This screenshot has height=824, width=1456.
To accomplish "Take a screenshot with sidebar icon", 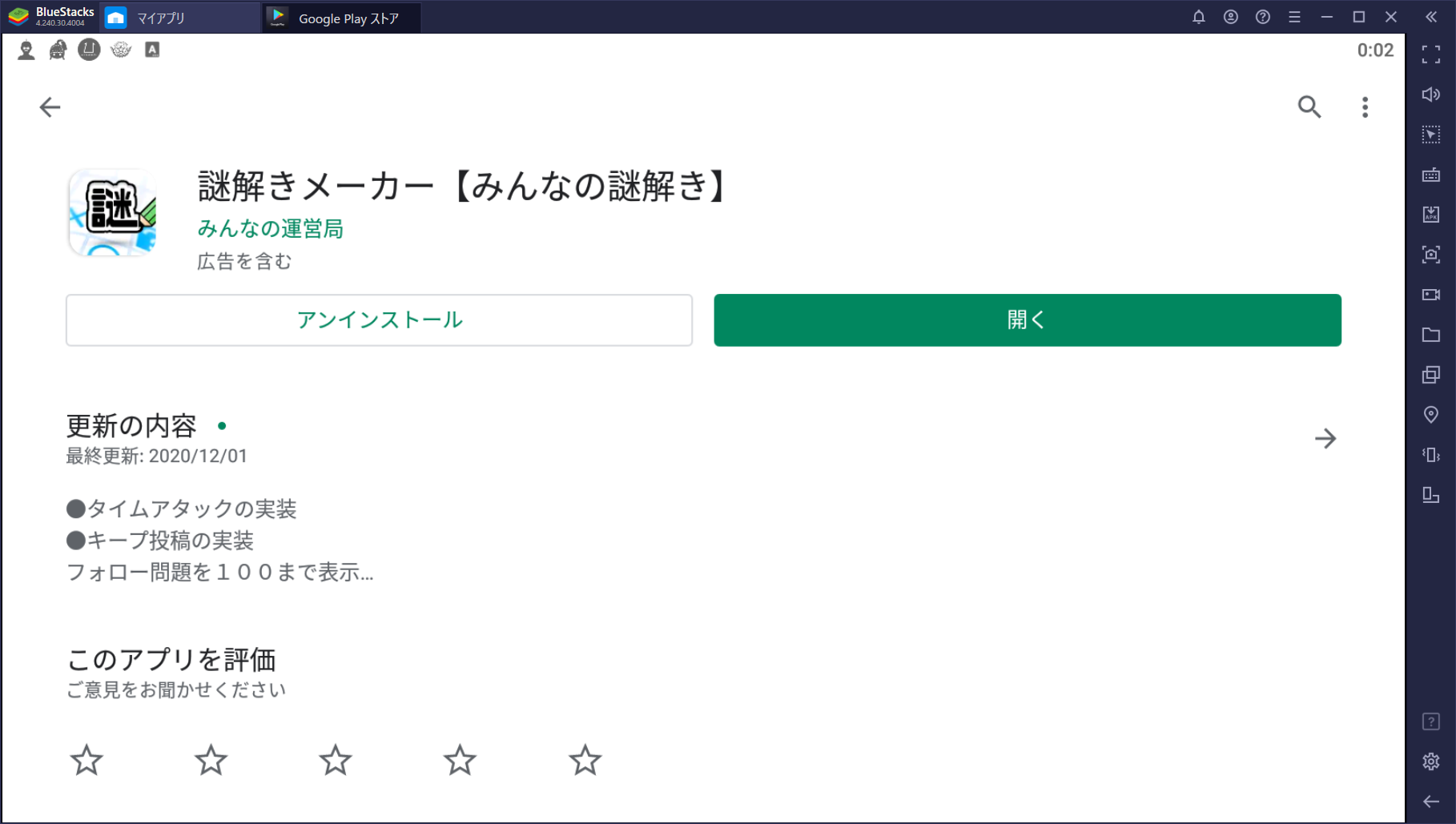I will point(1431,255).
